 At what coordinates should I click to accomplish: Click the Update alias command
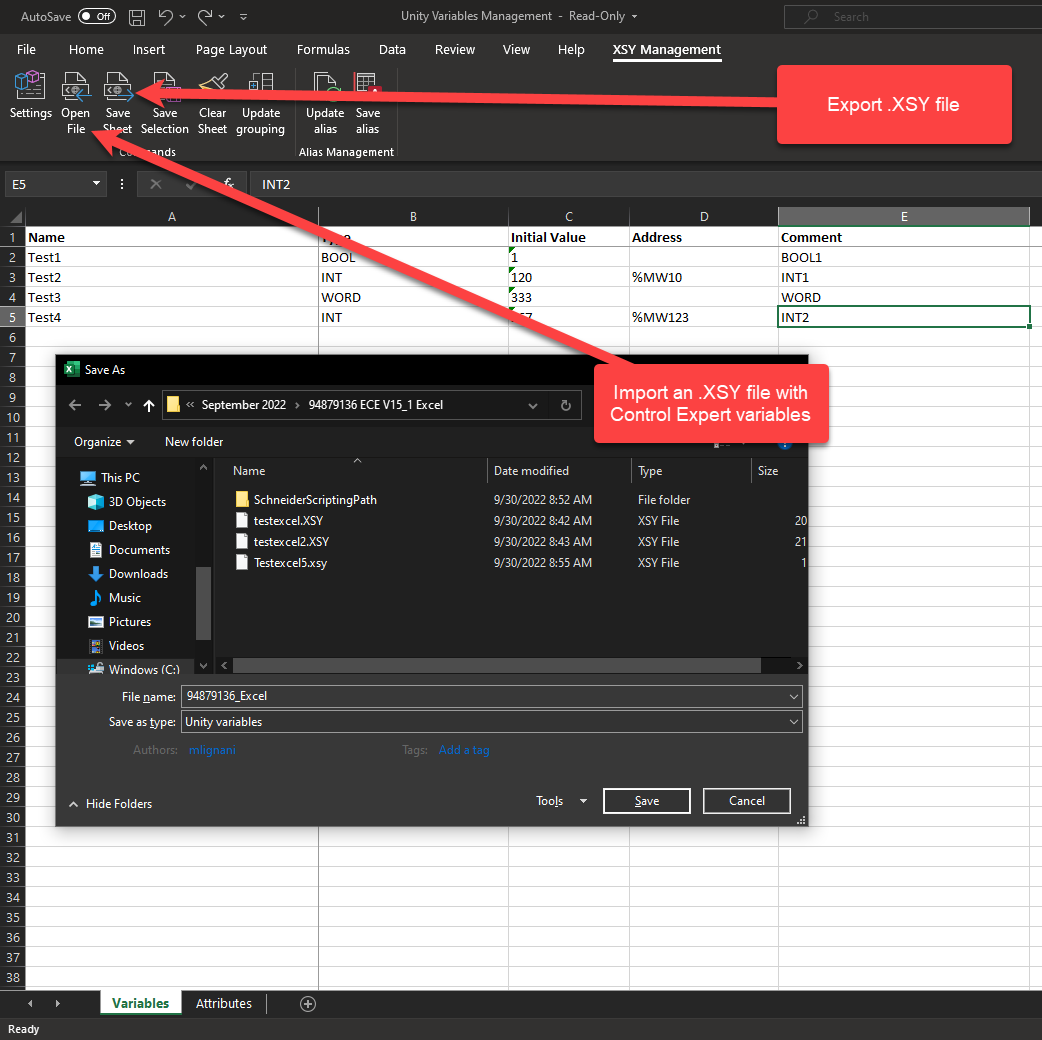325,103
